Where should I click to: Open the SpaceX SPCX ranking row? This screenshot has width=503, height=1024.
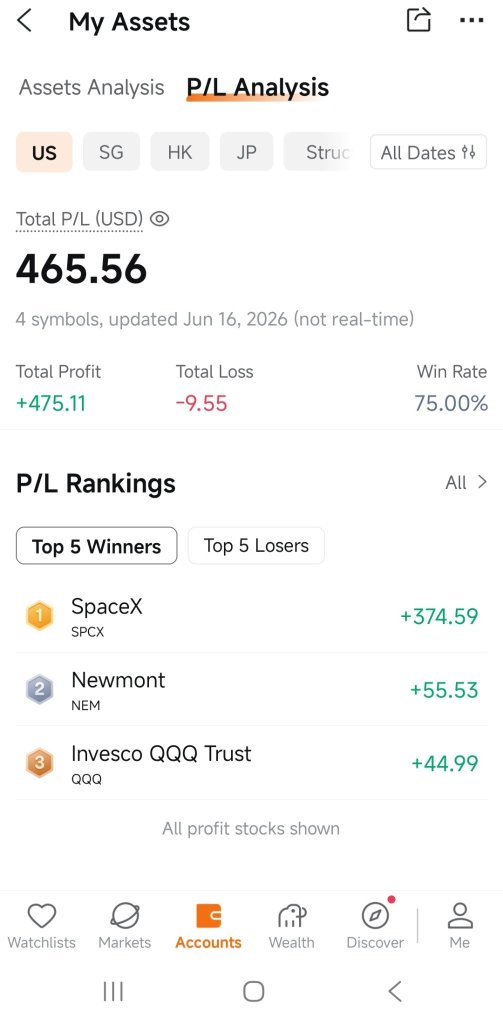coord(252,616)
